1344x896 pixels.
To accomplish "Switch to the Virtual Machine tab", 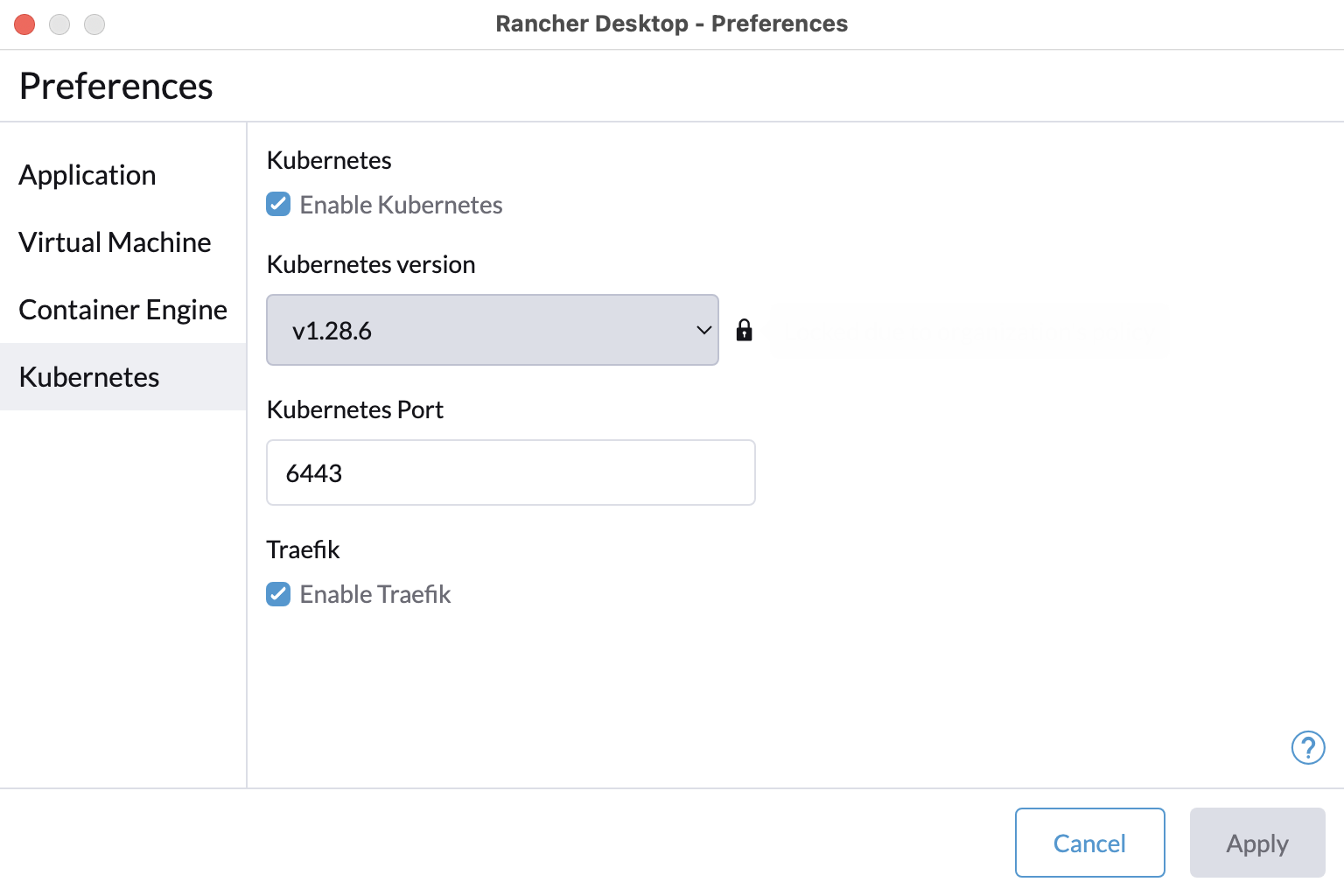I will coord(122,242).
